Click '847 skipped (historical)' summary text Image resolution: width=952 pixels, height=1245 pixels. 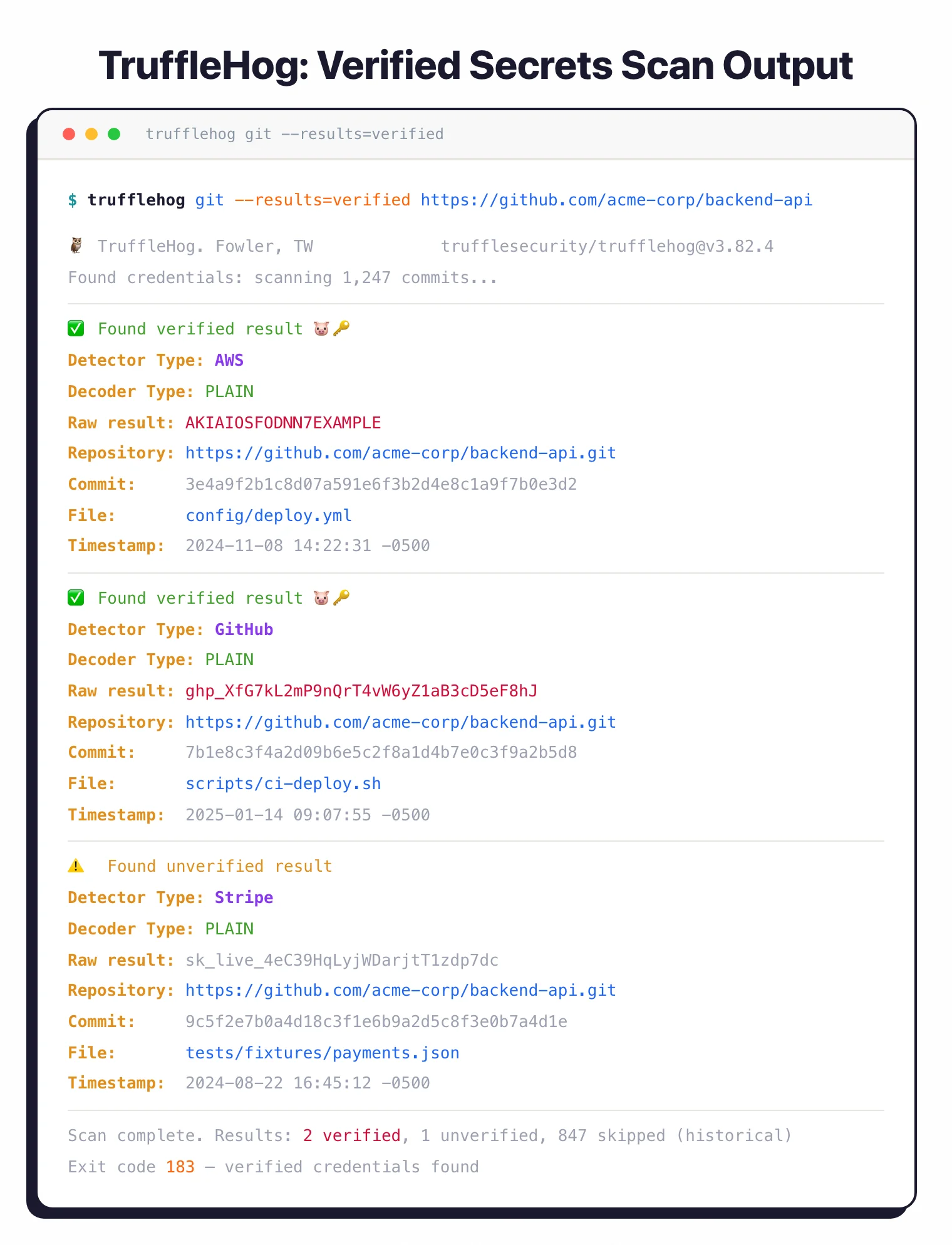pos(675,1135)
